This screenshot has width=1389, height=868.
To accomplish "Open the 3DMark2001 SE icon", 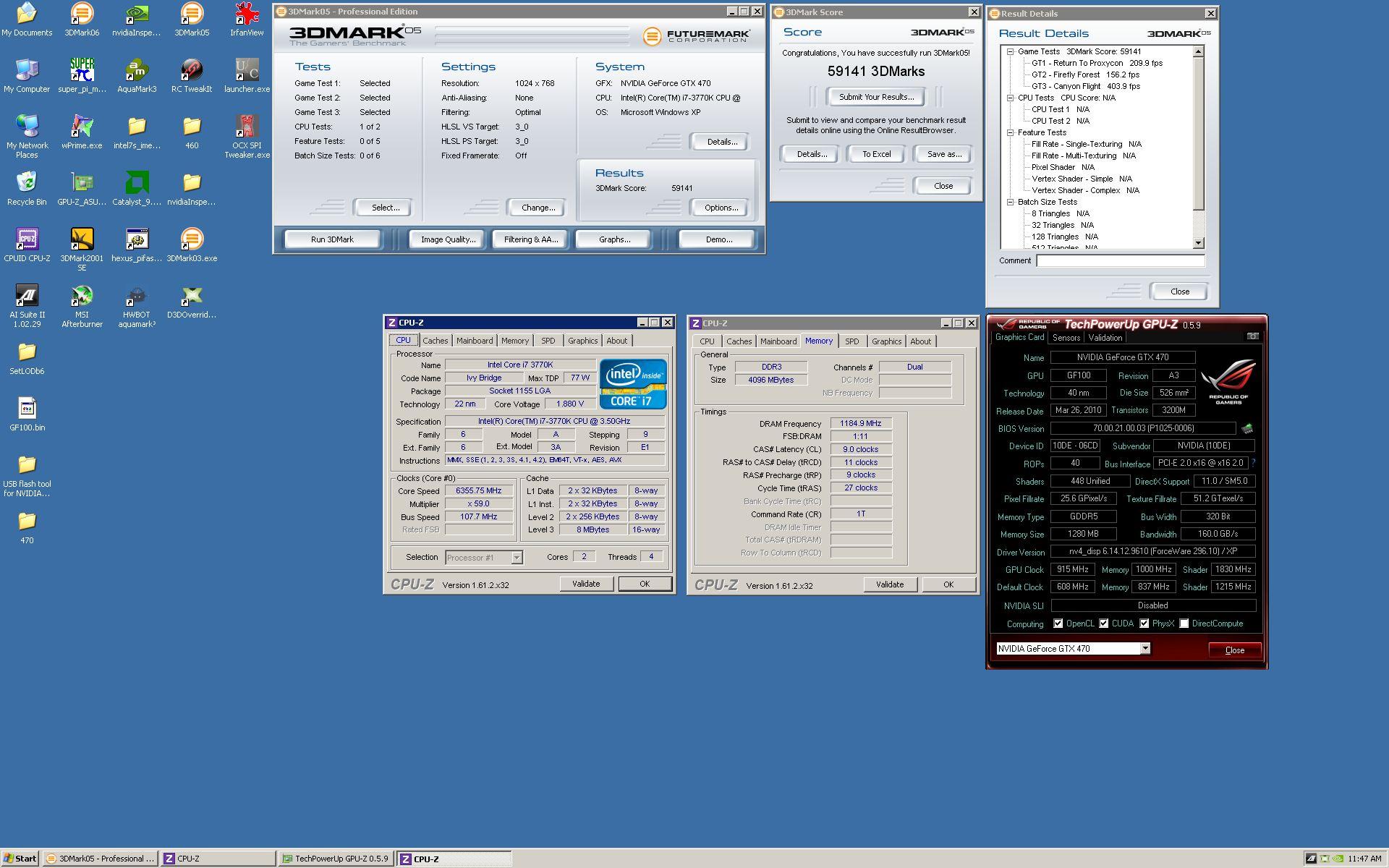I will click(82, 250).
